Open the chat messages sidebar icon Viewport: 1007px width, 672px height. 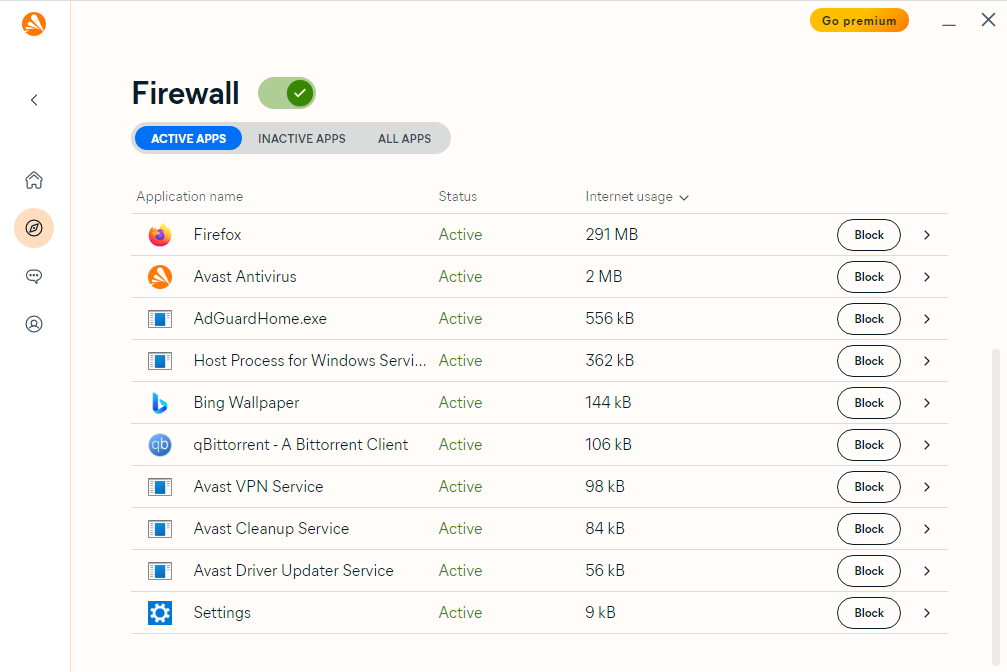click(34, 276)
